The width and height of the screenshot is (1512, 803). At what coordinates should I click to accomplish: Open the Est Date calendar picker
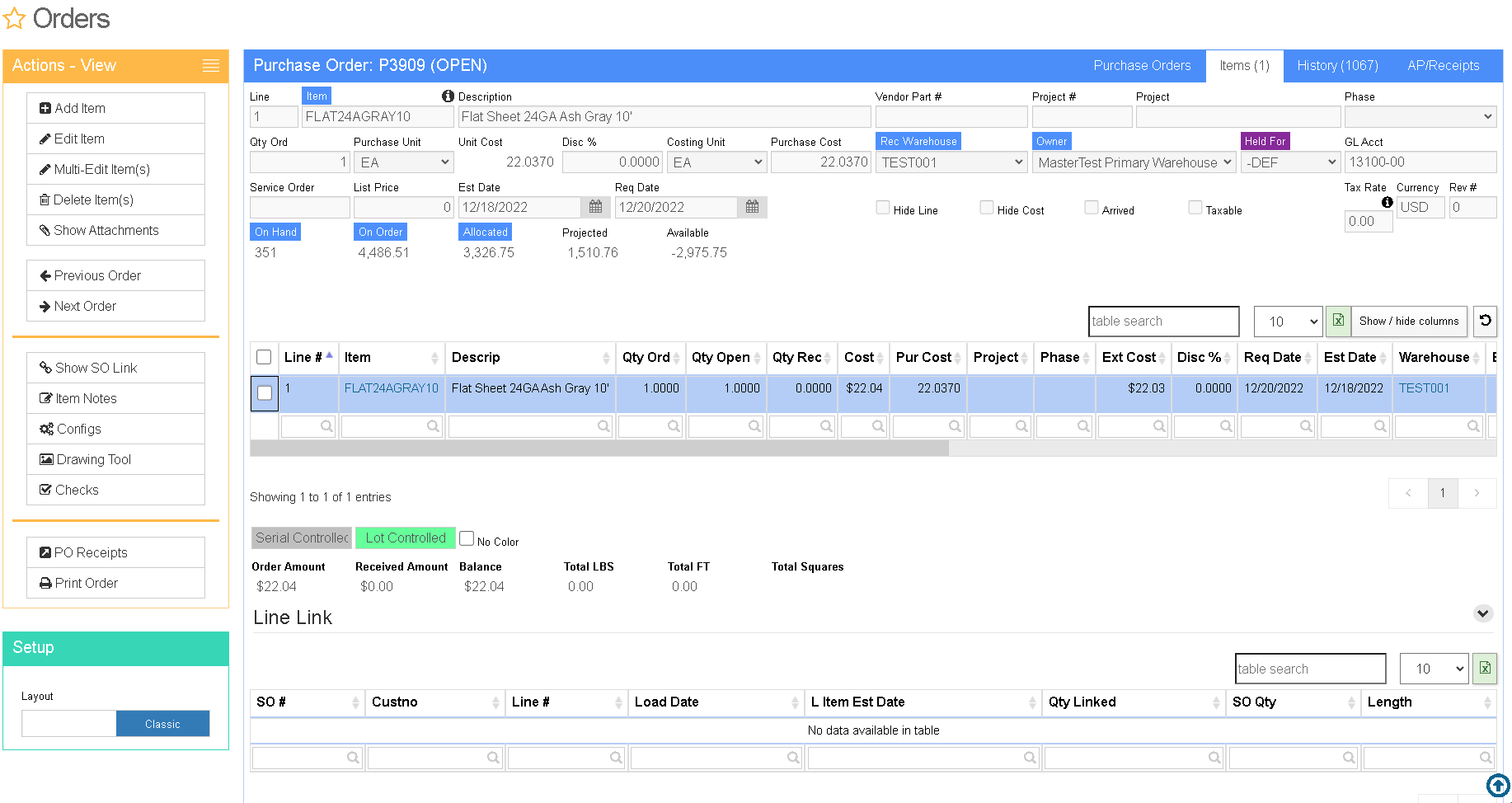pos(595,207)
